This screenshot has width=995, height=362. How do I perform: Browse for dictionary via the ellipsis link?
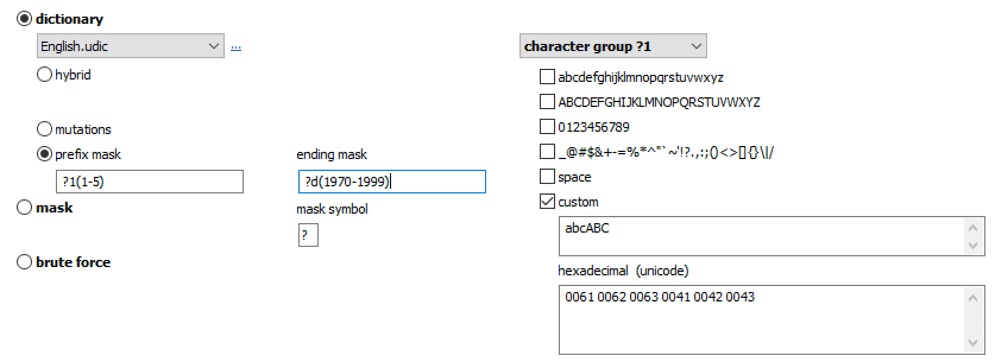point(235,47)
